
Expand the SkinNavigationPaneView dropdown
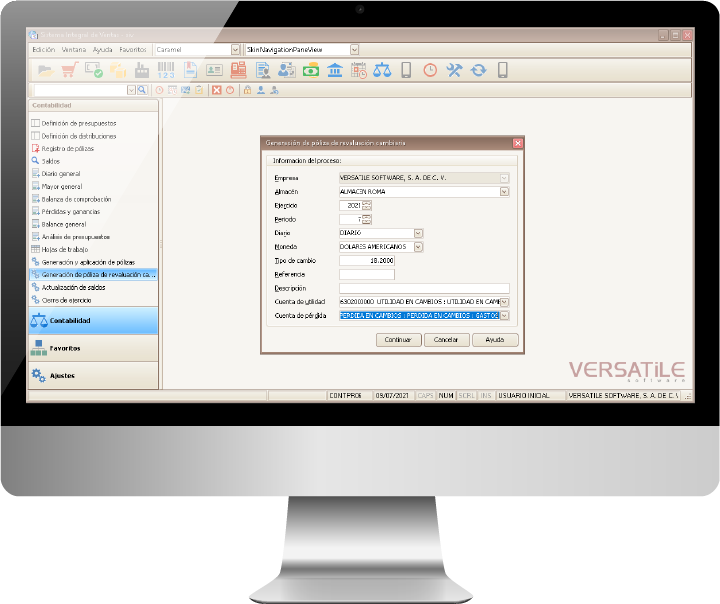354,50
